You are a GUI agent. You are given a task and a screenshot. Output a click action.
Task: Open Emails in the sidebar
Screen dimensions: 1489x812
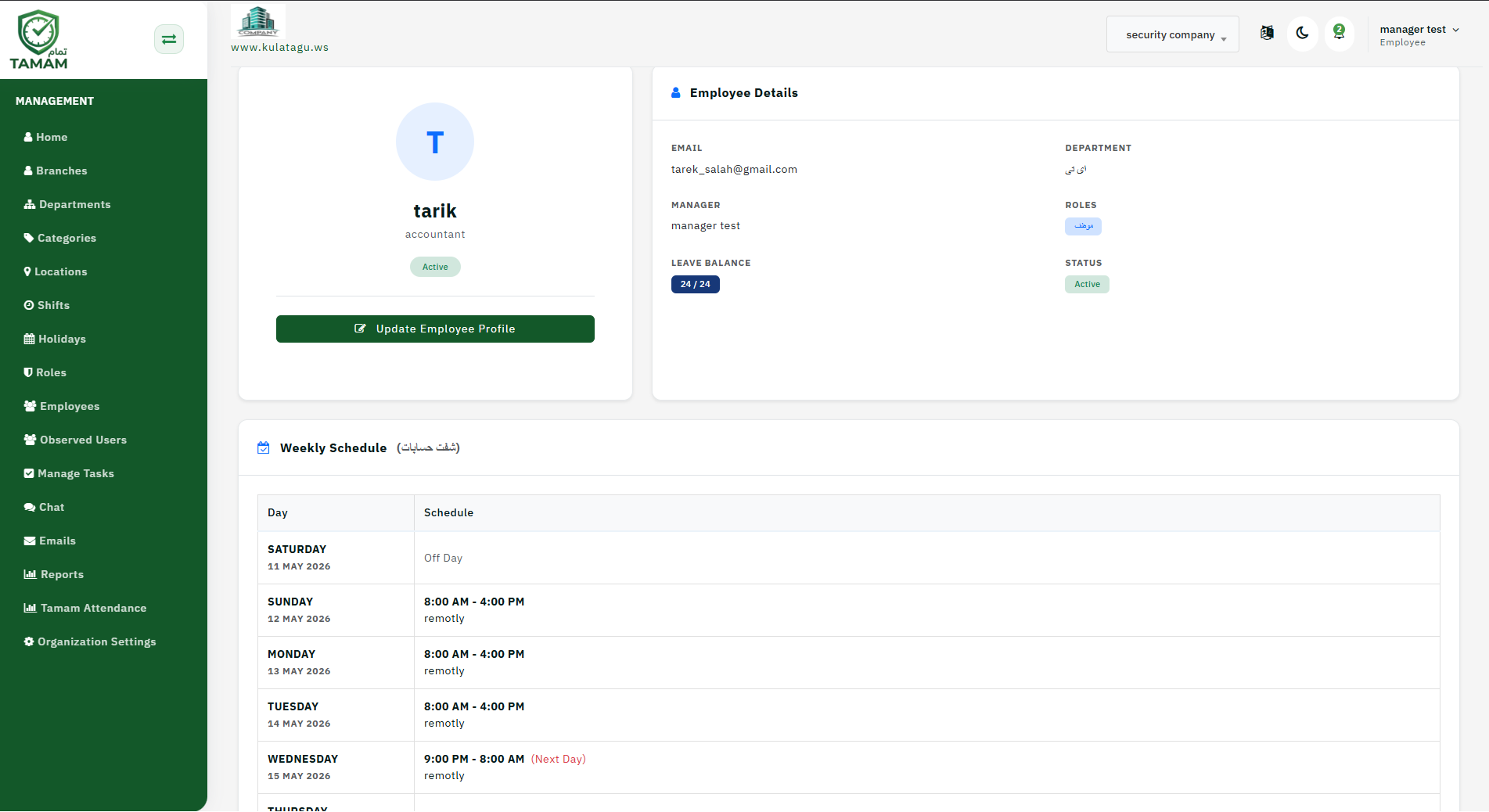(58, 541)
